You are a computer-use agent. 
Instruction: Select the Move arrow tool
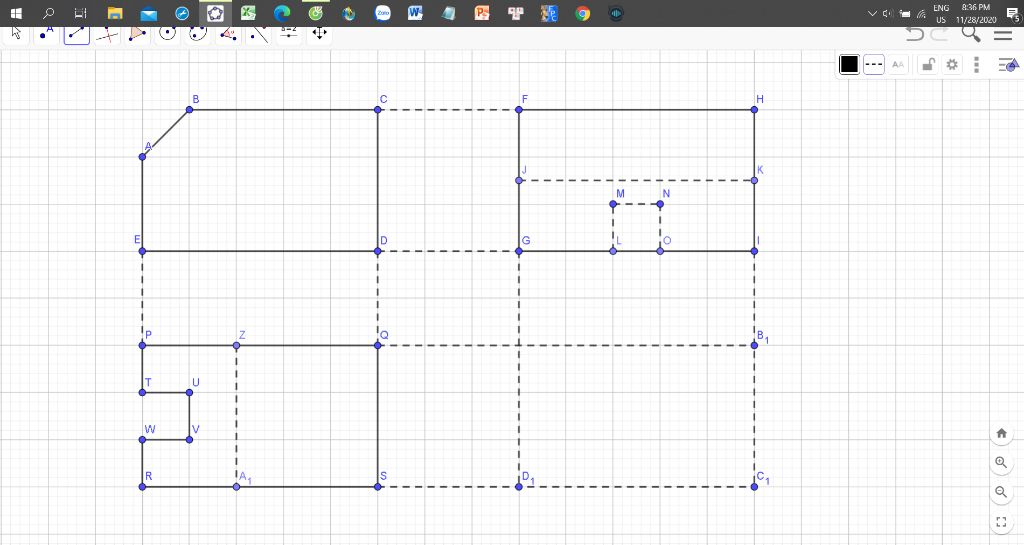(x=16, y=34)
